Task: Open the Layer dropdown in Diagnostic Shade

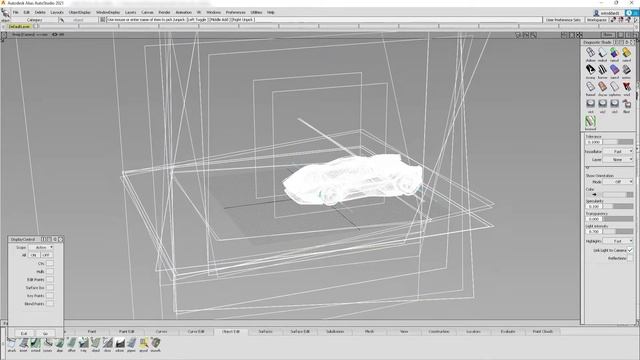Action: [x=618, y=160]
